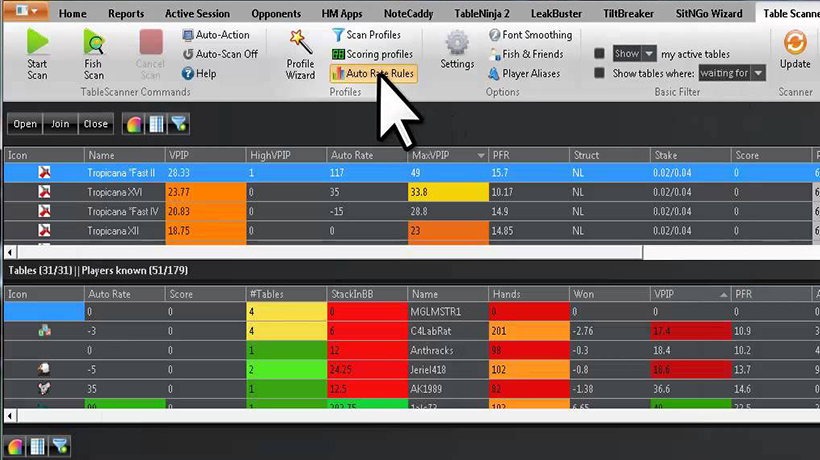Expand the waiting for dropdown
The image size is (820, 460).
point(758,73)
